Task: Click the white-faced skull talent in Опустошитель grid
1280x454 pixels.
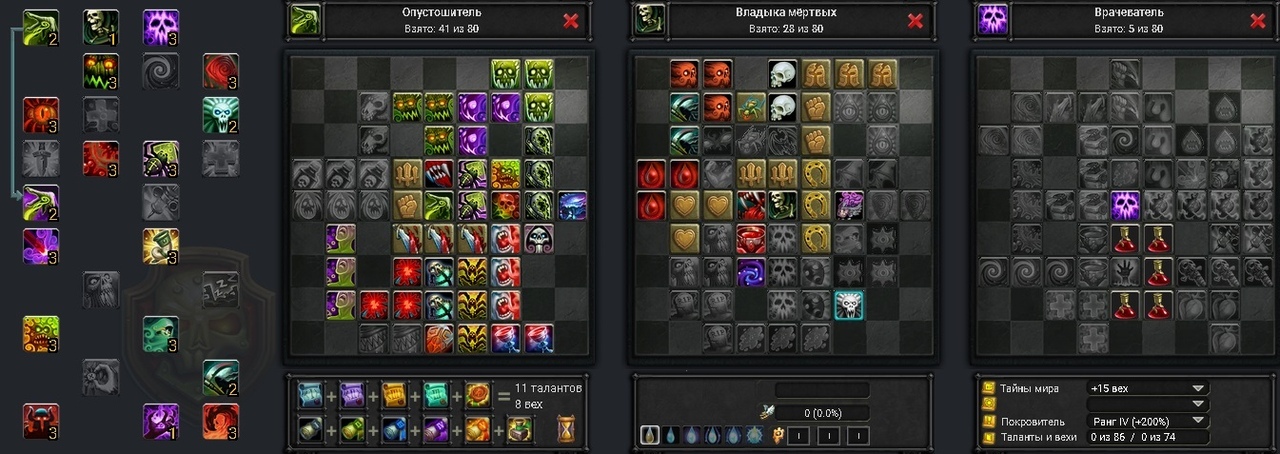Action: (539, 239)
